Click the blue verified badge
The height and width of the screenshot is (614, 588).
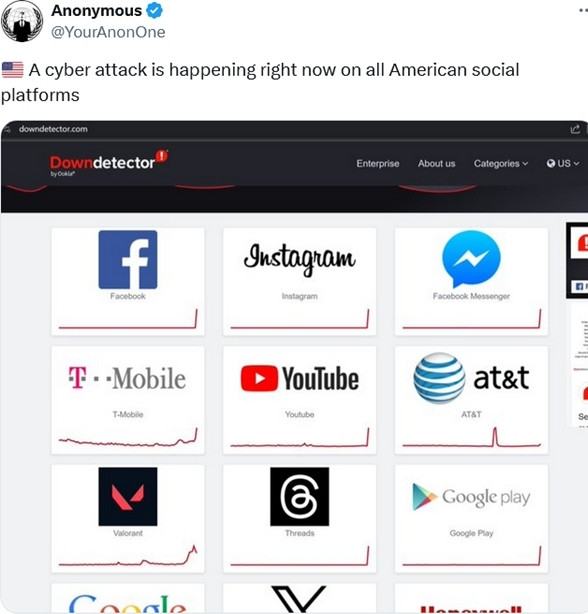[154, 11]
